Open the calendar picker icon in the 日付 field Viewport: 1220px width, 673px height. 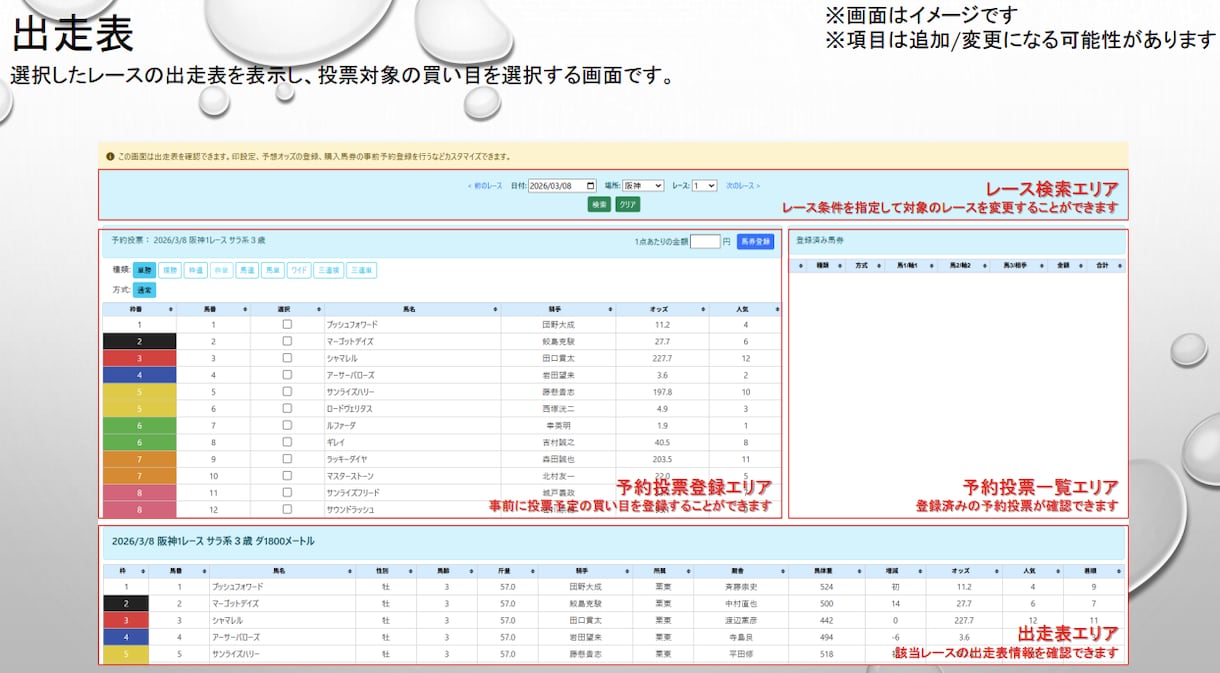tap(591, 186)
